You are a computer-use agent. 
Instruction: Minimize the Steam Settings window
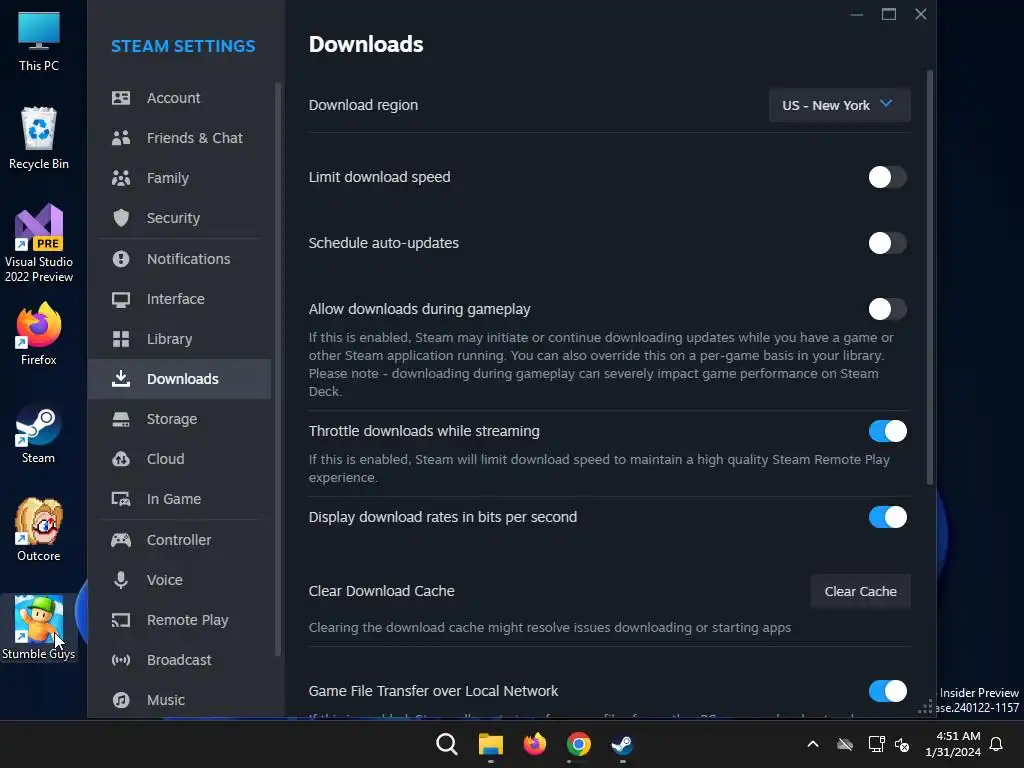pos(857,14)
